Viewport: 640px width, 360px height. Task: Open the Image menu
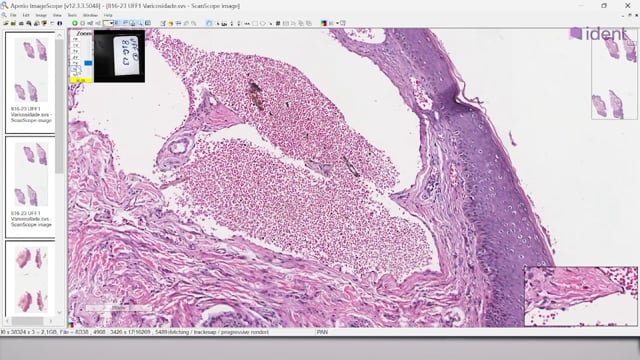point(41,15)
